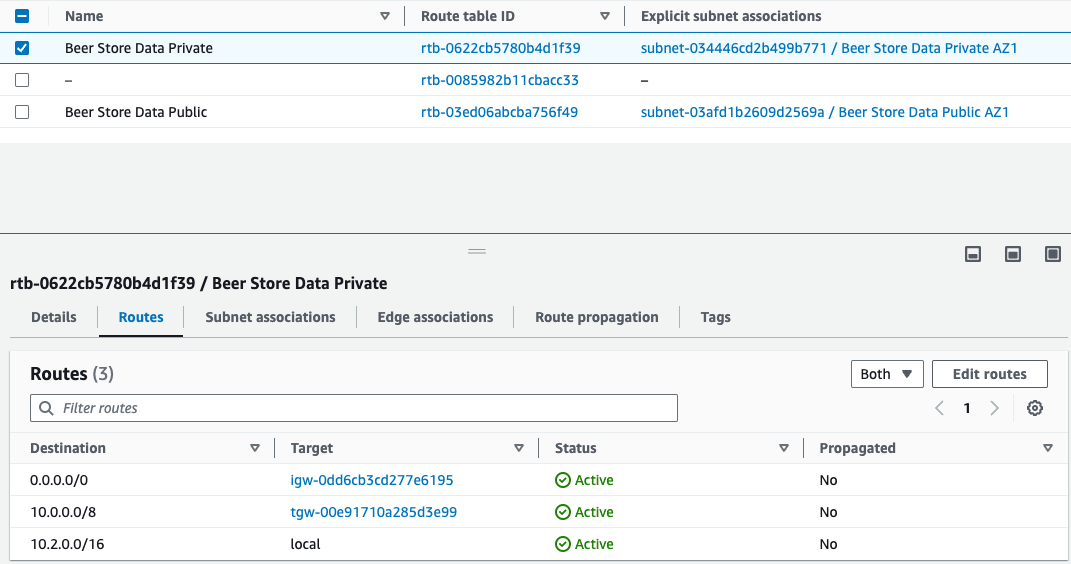Click the Filter routes search field
Image resolution: width=1071 pixels, height=564 pixels.
pyautogui.click(x=354, y=408)
